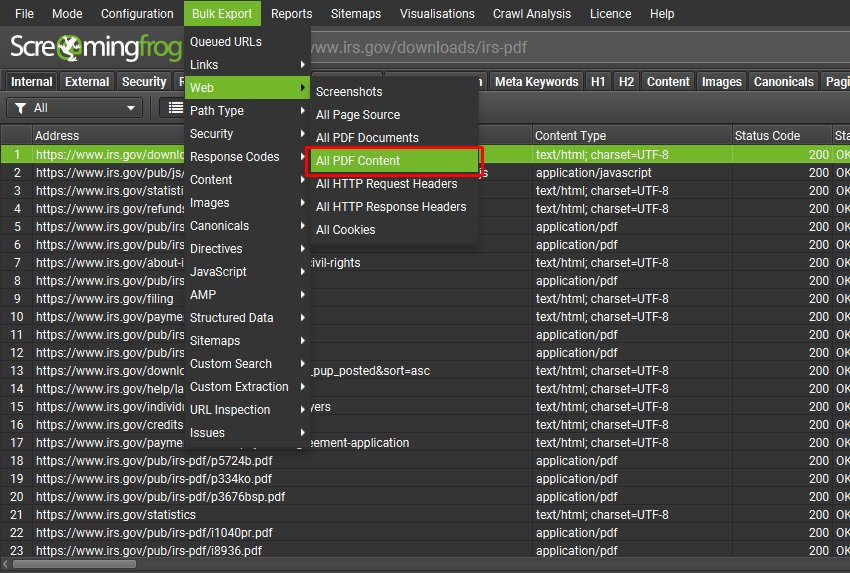Close the Bulk Export menu
Image resolution: width=850 pixels, height=573 pixels.
[x=222, y=14]
